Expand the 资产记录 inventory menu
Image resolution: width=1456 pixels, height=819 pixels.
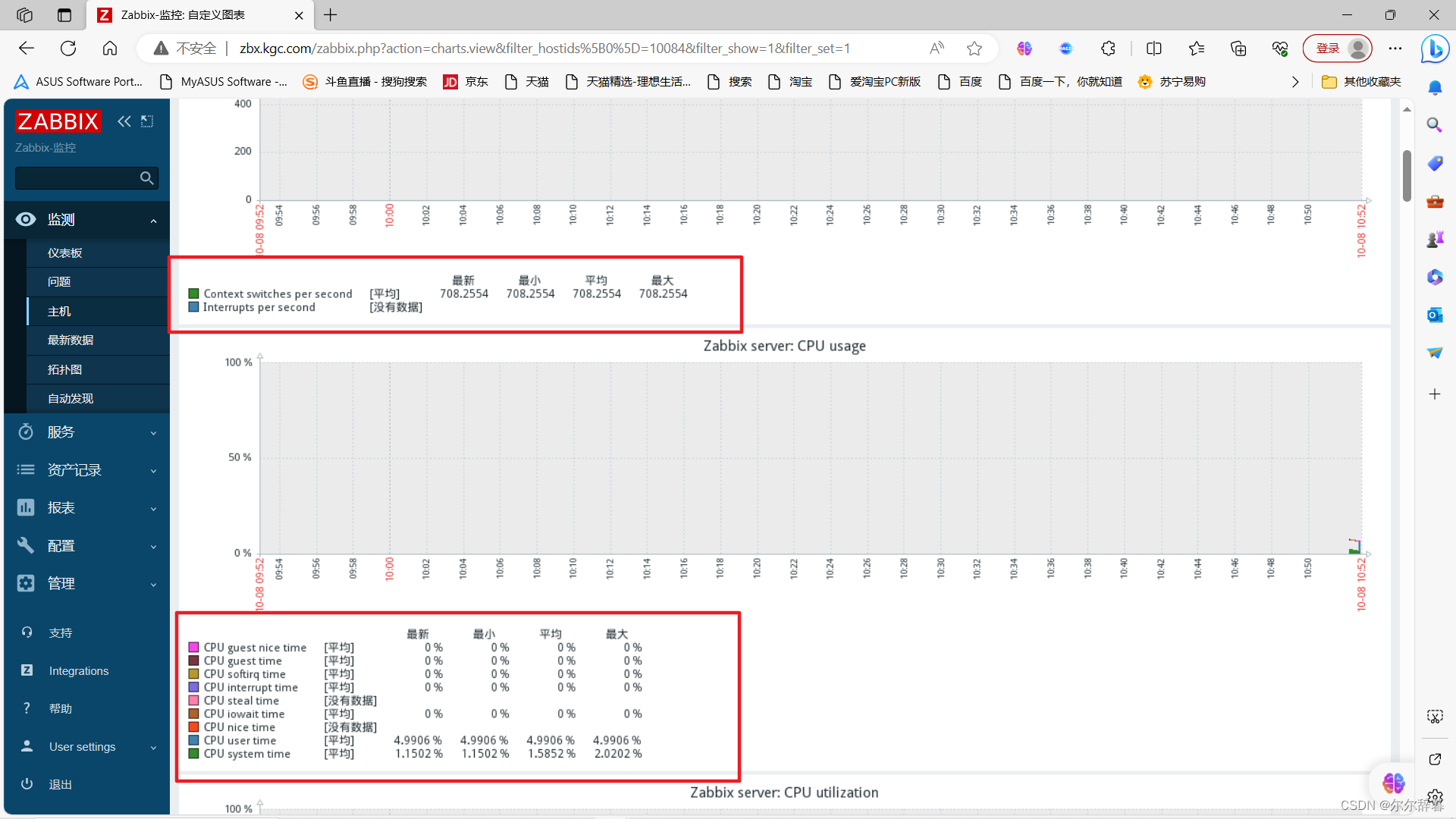click(87, 470)
